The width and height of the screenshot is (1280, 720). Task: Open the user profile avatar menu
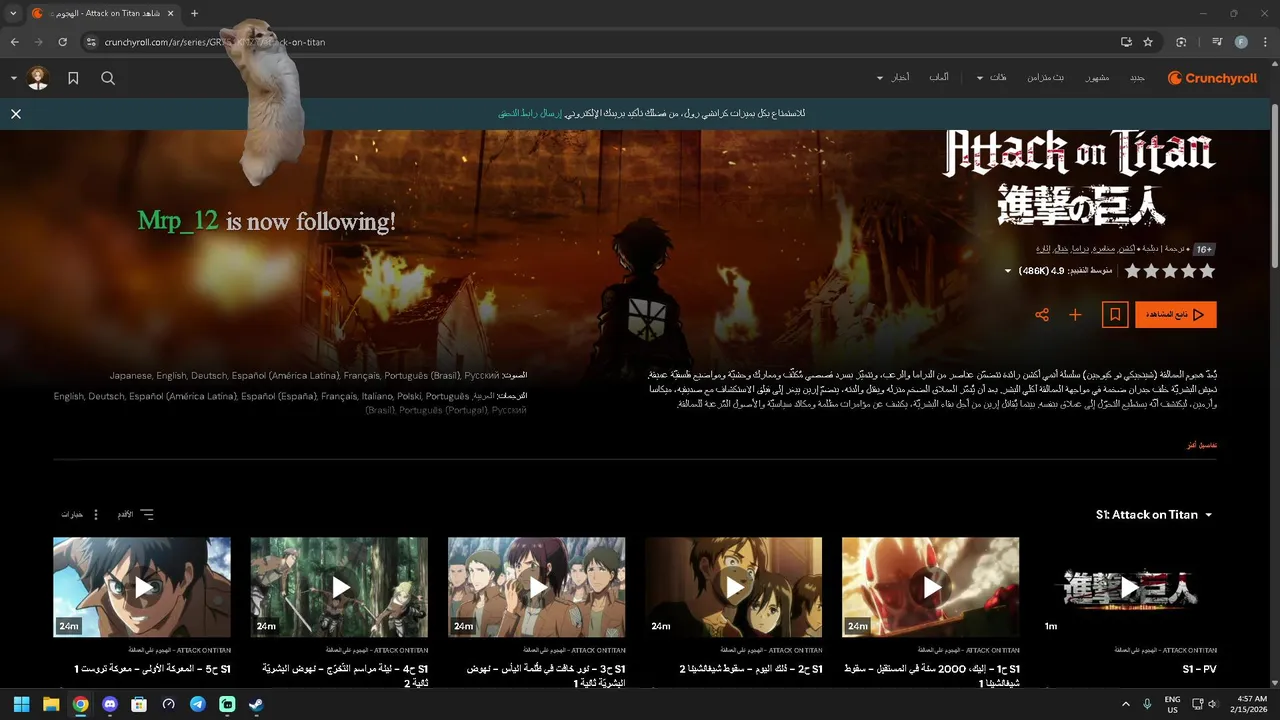coord(38,78)
